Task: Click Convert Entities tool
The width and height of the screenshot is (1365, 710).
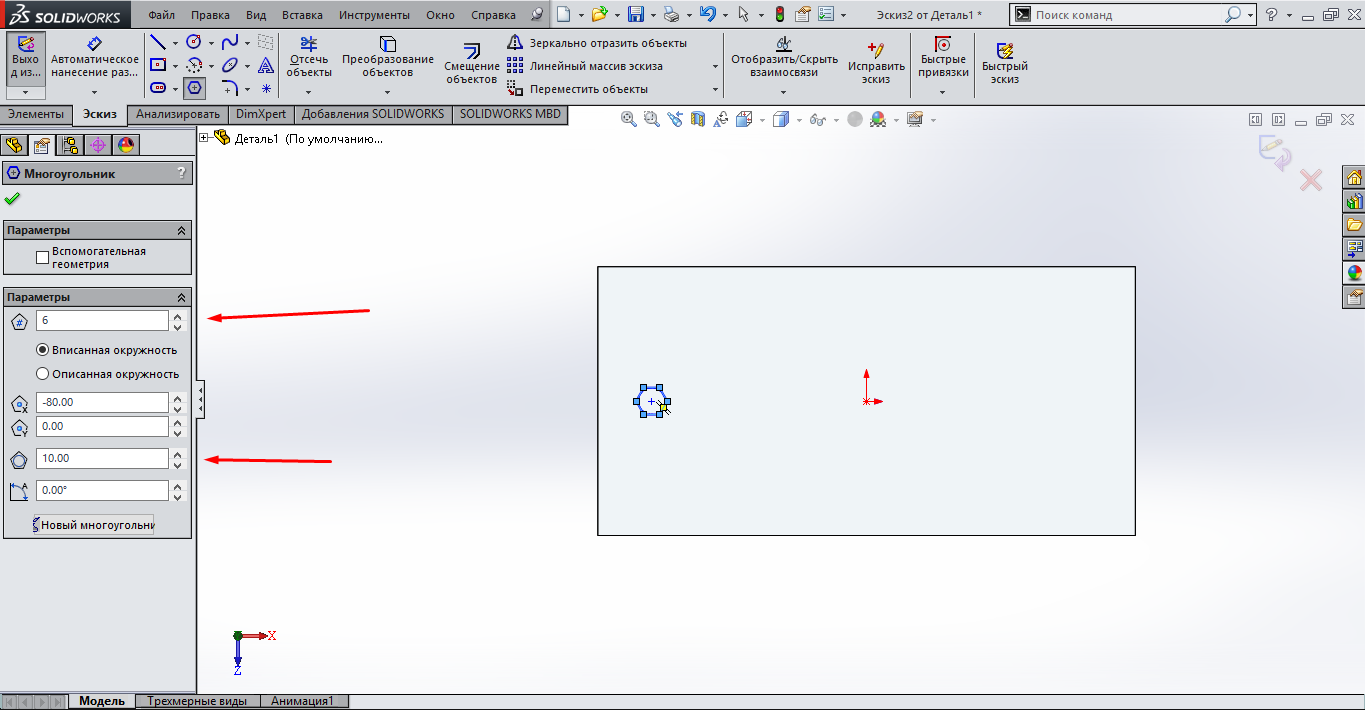Action: 387,57
